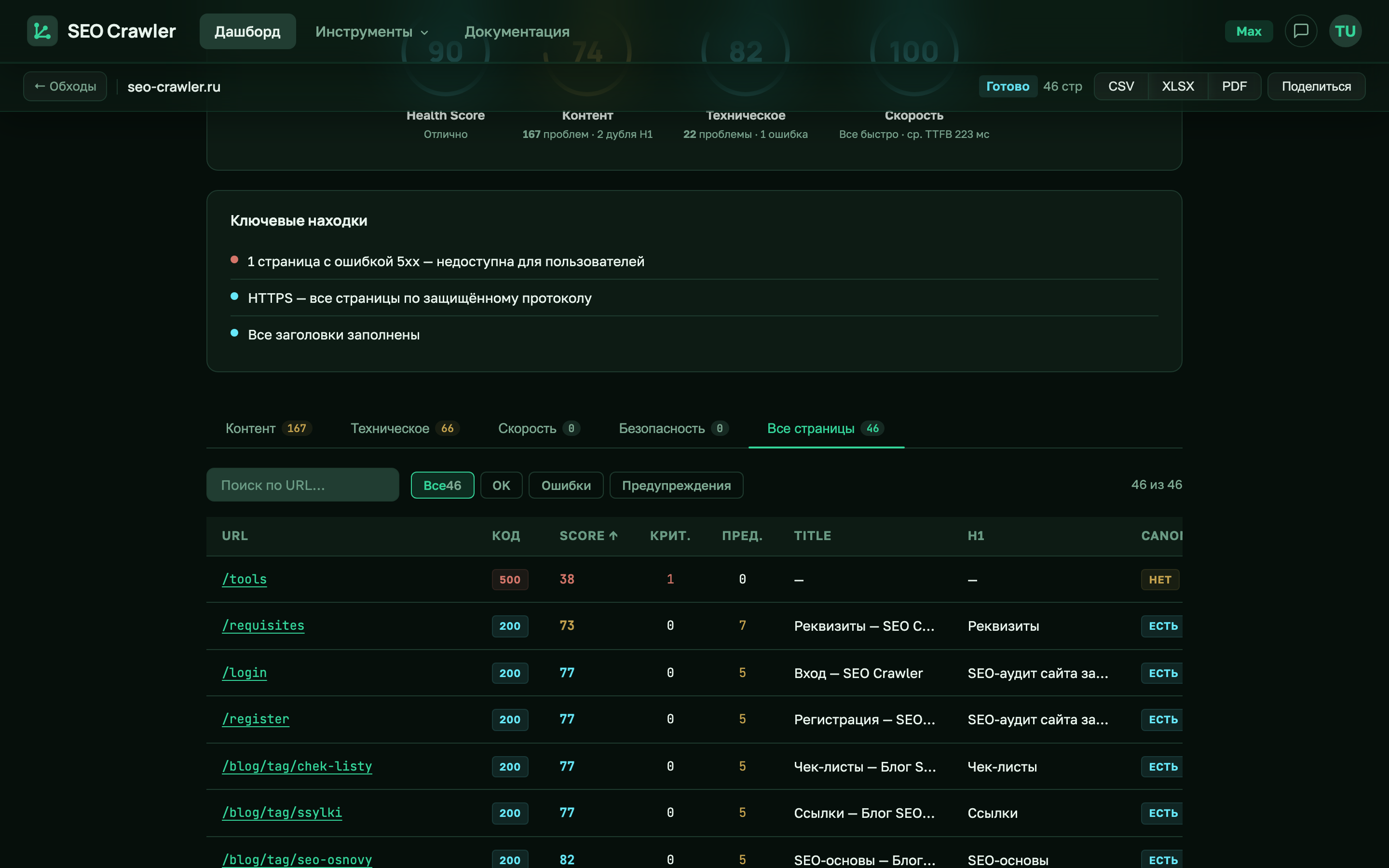Open the Документация menu item

(517, 31)
